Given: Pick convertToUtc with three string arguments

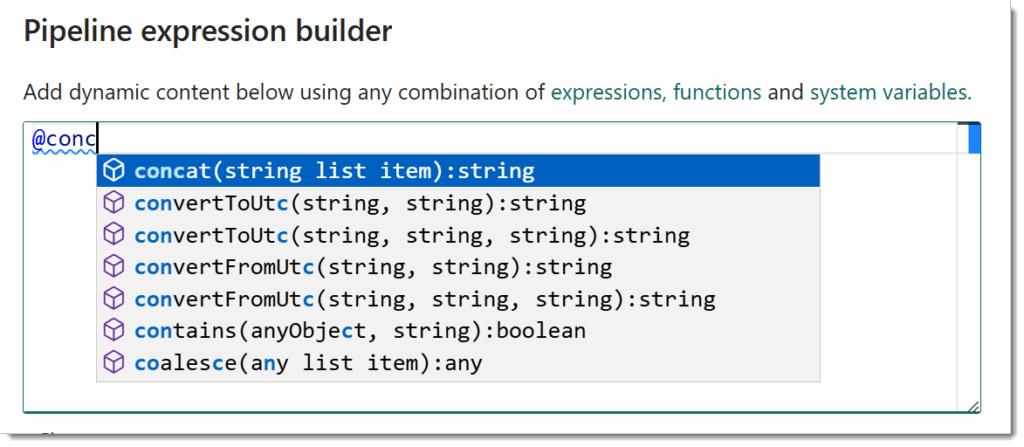Looking at the screenshot, I should [x=458, y=235].
